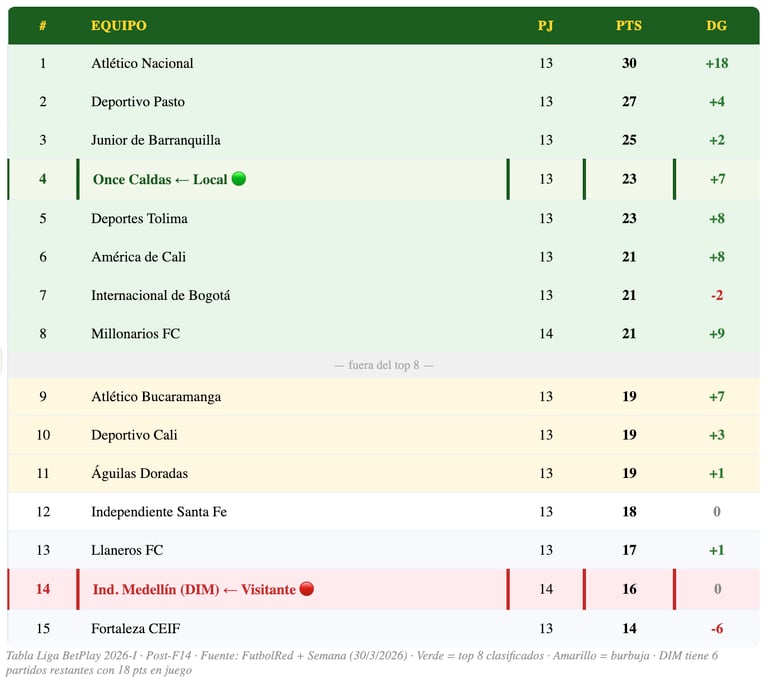This screenshot has width=768, height=680.
Task: Select the Atlético Nacional team row
Action: pyautogui.click(x=384, y=63)
